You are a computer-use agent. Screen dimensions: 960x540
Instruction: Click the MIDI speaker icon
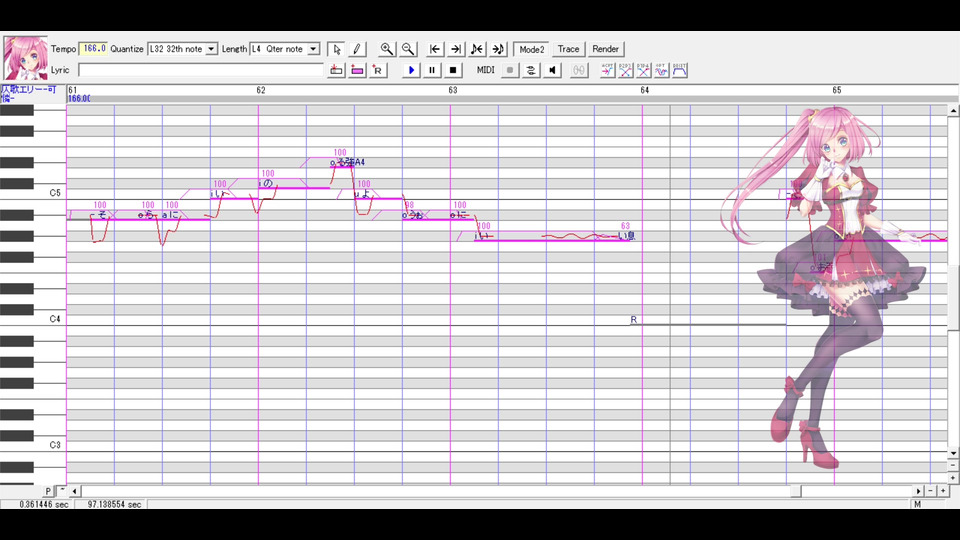click(552, 70)
